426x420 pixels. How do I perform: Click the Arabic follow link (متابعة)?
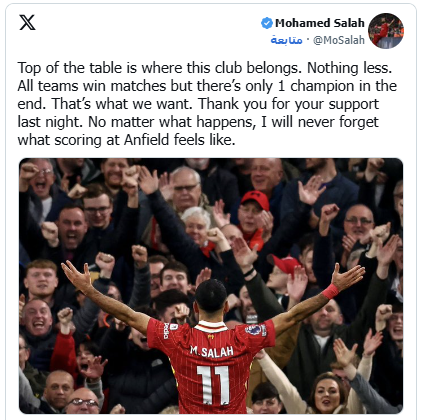tap(287, 40)
